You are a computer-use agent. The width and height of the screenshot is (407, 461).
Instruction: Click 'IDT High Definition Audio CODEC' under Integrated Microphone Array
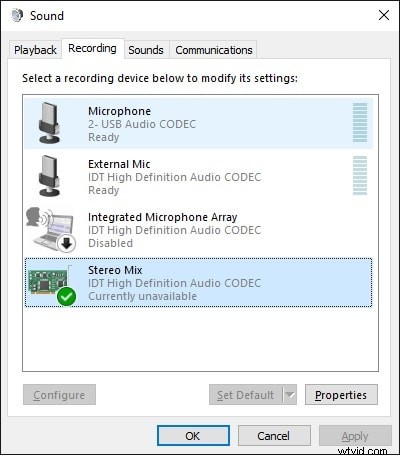click(174, 230)
